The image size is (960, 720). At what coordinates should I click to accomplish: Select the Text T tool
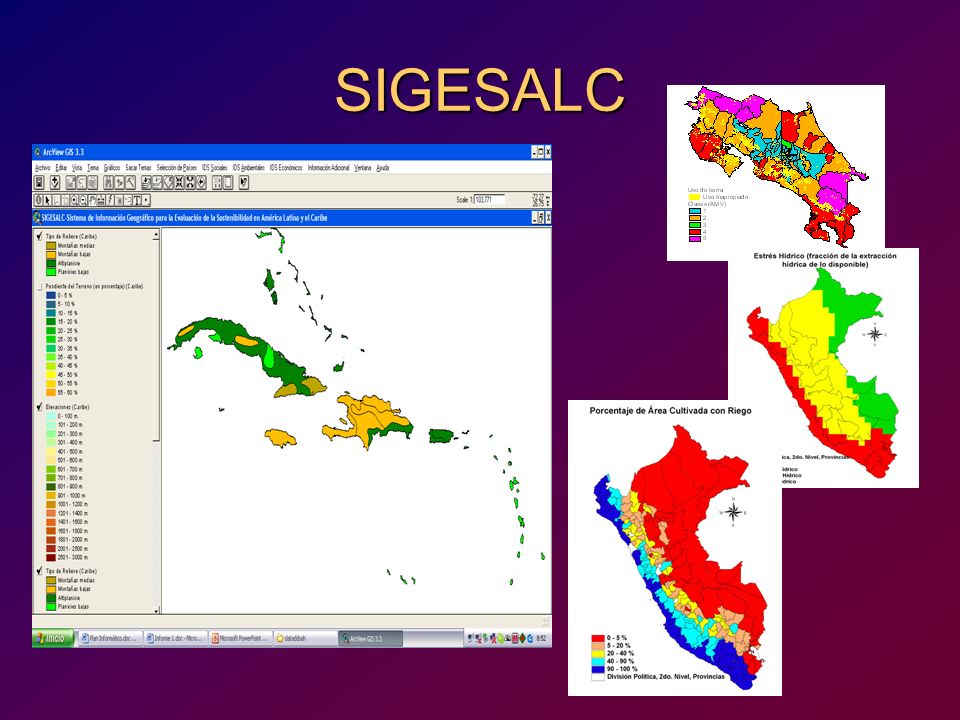[x=137, y=200]
